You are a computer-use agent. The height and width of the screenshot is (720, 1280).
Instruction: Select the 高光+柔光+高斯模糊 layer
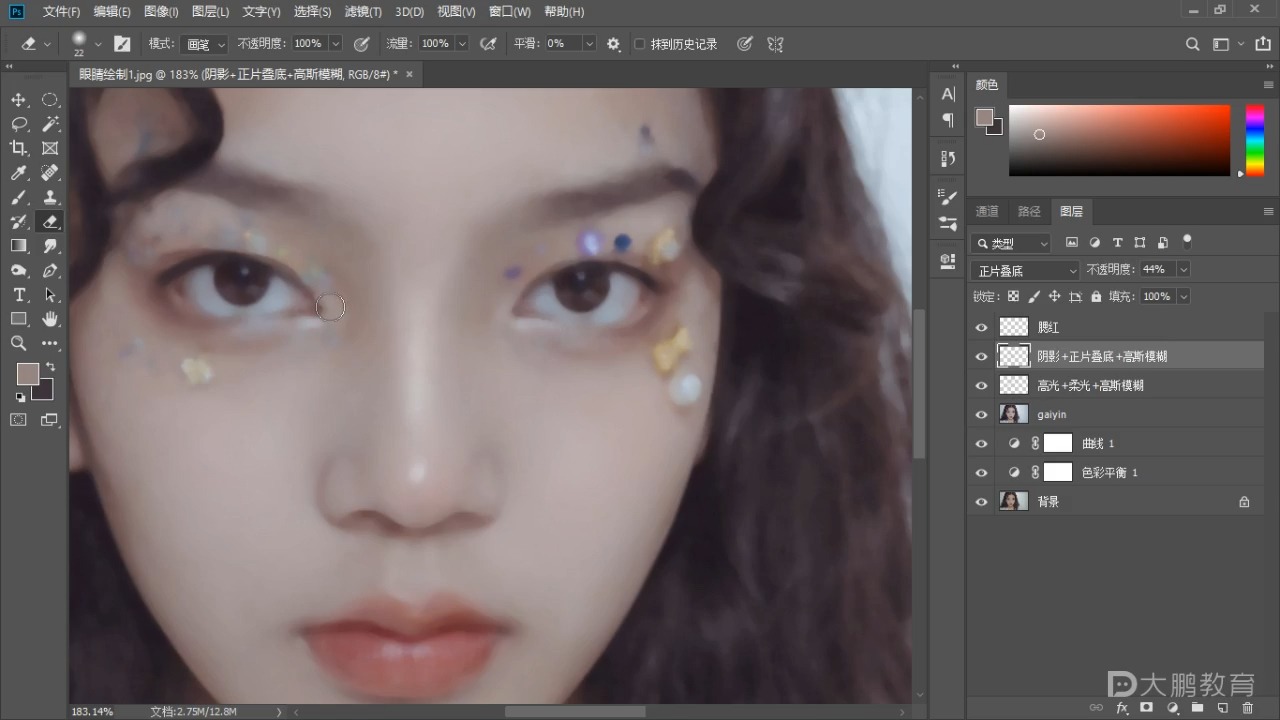(x=1089, y=385)
